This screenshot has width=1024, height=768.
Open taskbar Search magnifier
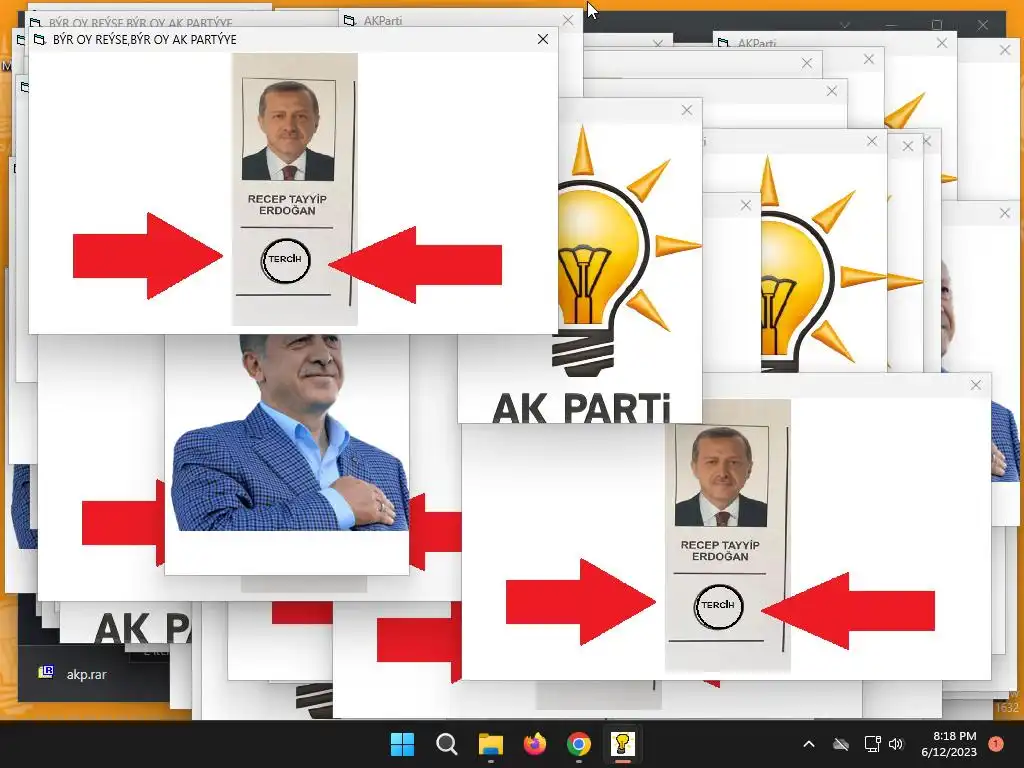pos(447,744)
